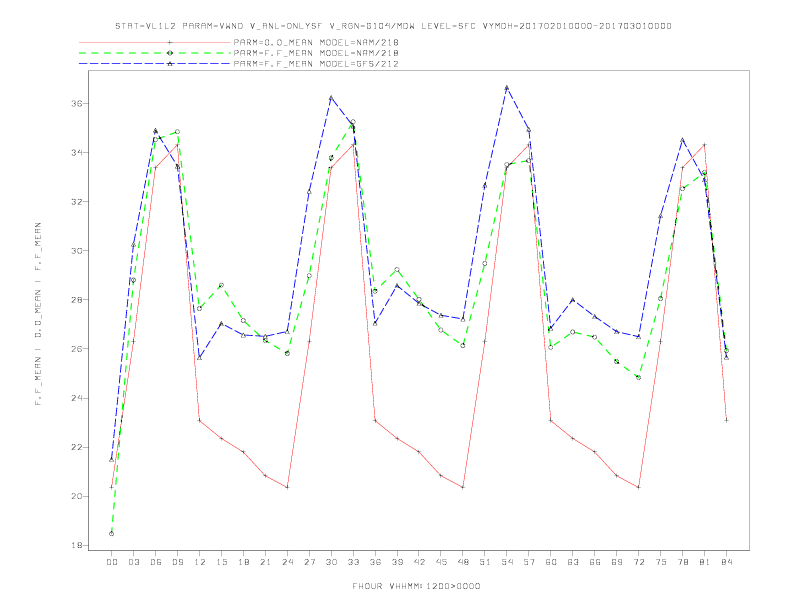The width and height of the screenshot is (792, 612).
Task: Click y-axis tick label 26
Action: [x=77, y=349]
